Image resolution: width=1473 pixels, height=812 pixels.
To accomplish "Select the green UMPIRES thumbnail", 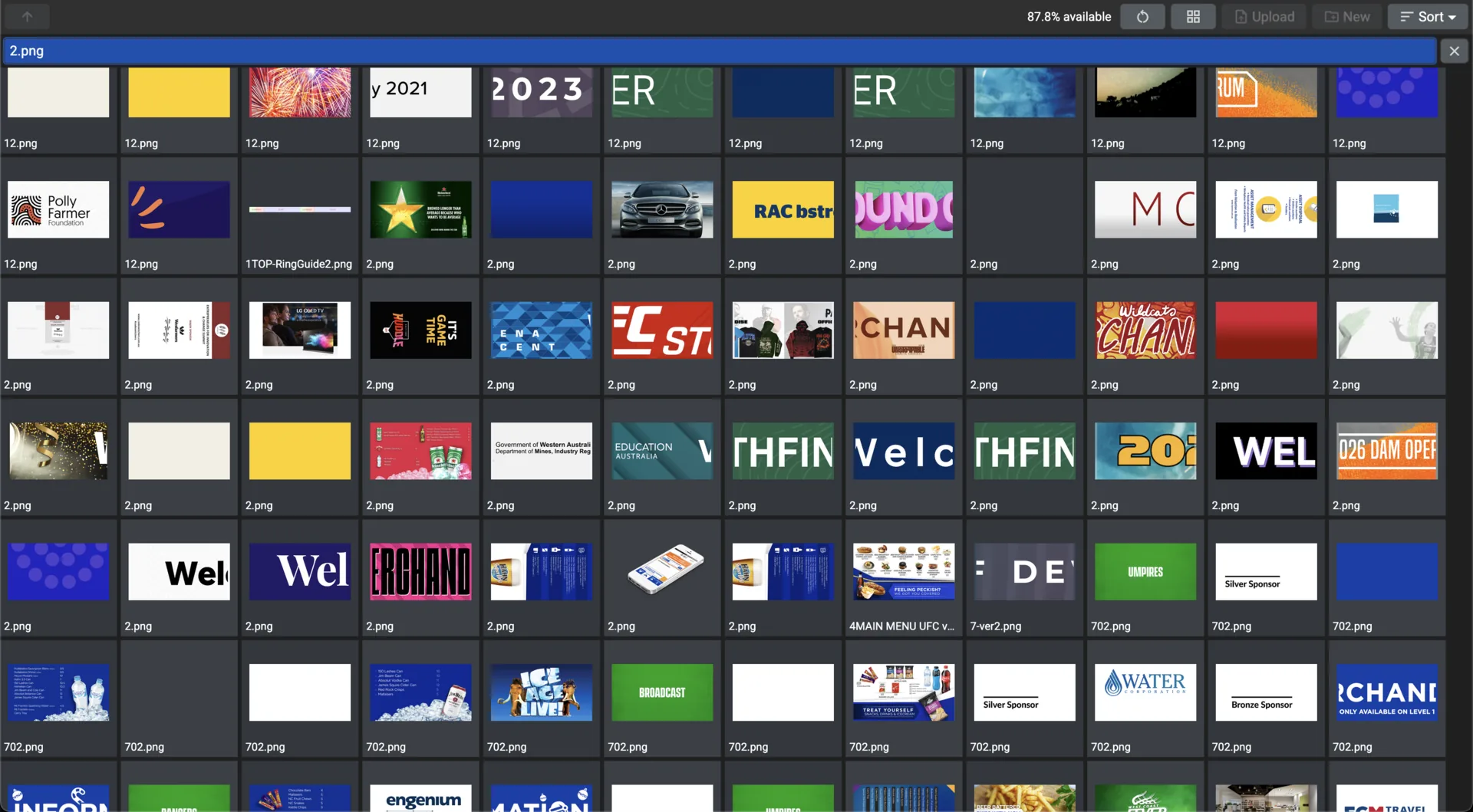I will coord(1145,571).
